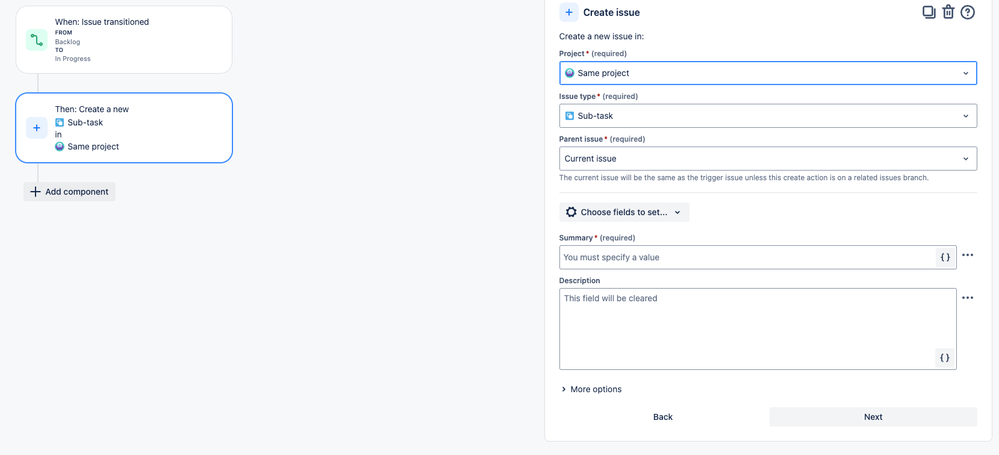Open the Issue type dropdown showing Sub-task

[768, 116]
